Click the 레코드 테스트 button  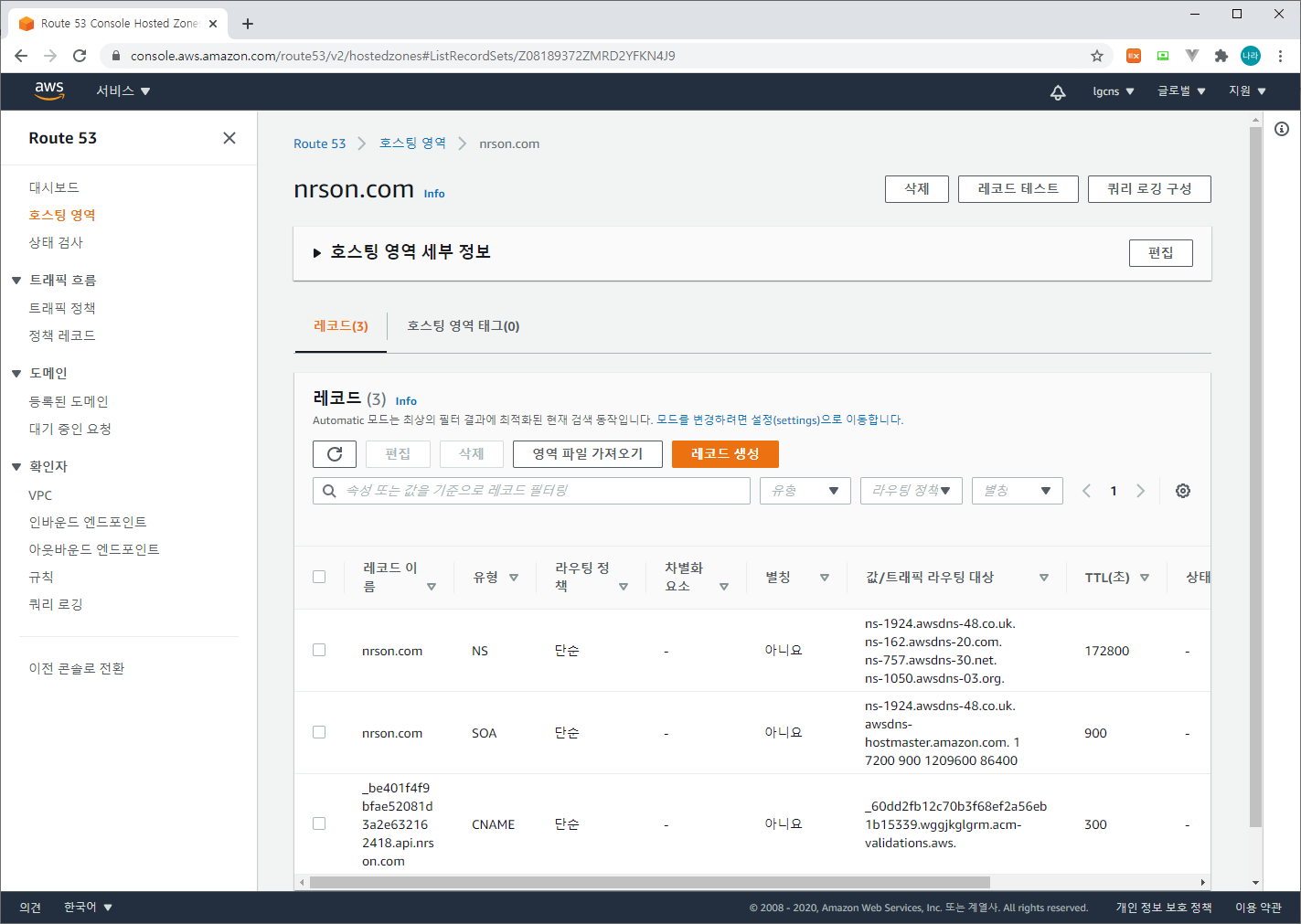[1018, 189]
